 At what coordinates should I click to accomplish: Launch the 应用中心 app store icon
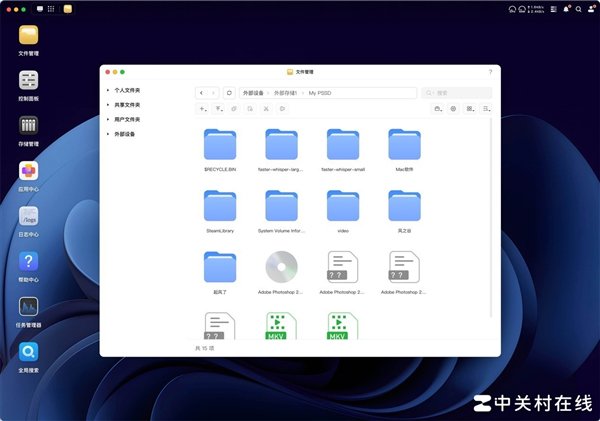28,171
